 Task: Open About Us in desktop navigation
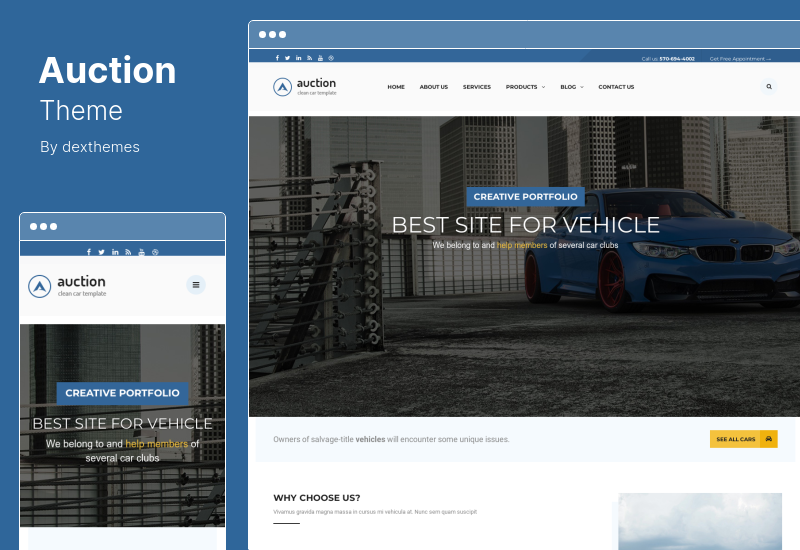tap(434, 87)
